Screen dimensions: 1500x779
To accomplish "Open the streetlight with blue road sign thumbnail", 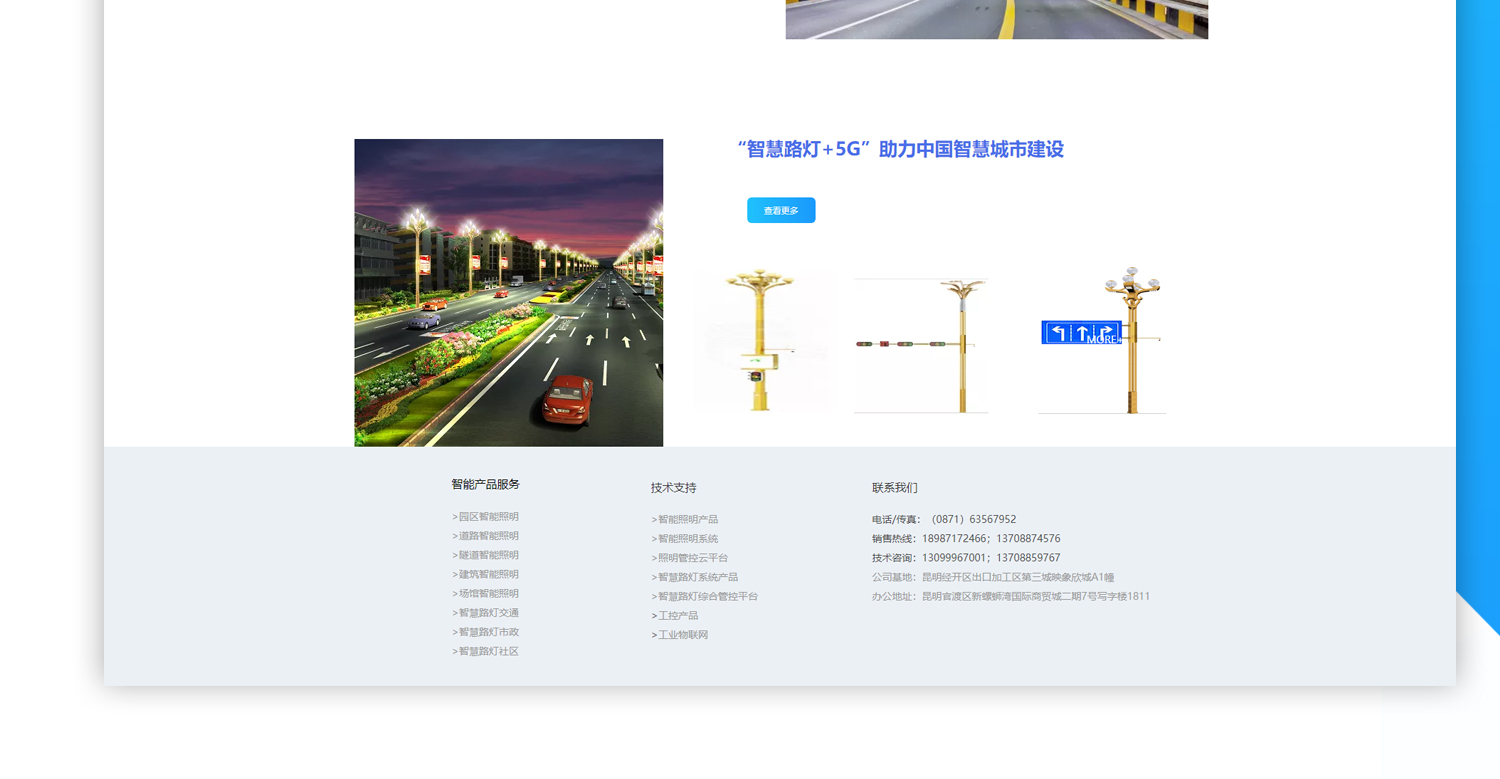I will (x=1102, y=340).
